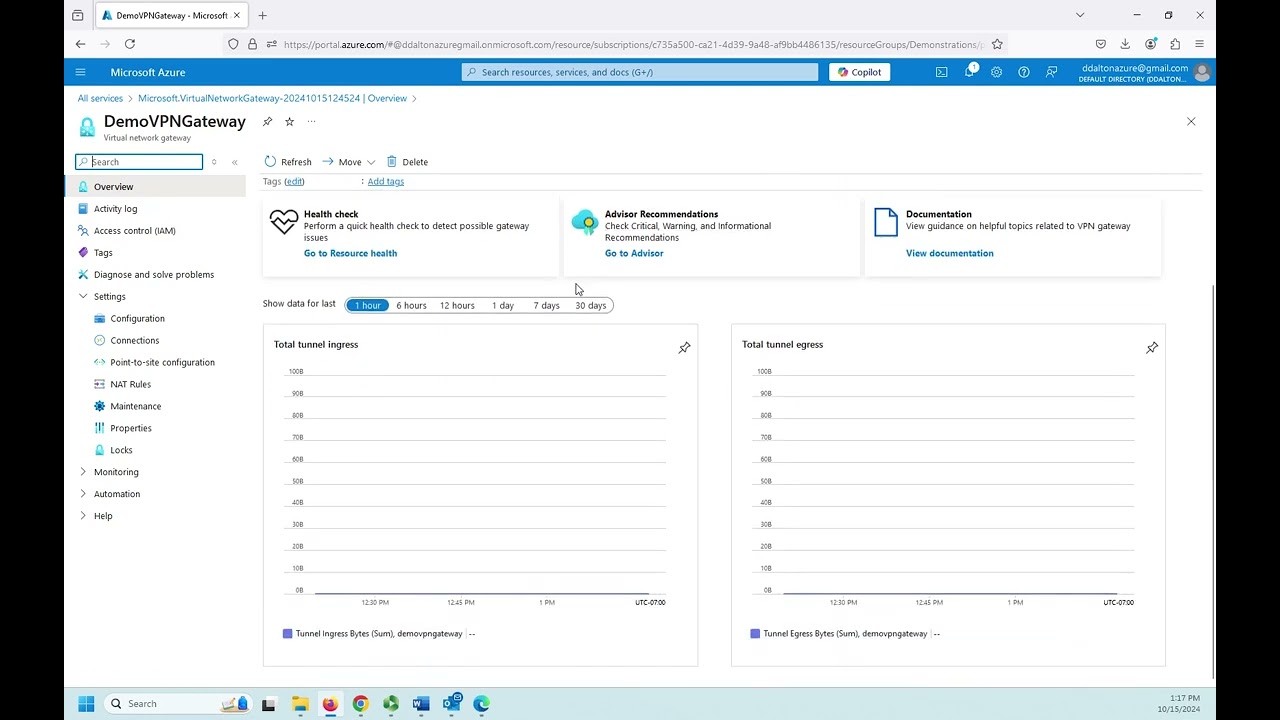Mark DemoVPNGateway as a favorite with the star

(x=289, y=122)
